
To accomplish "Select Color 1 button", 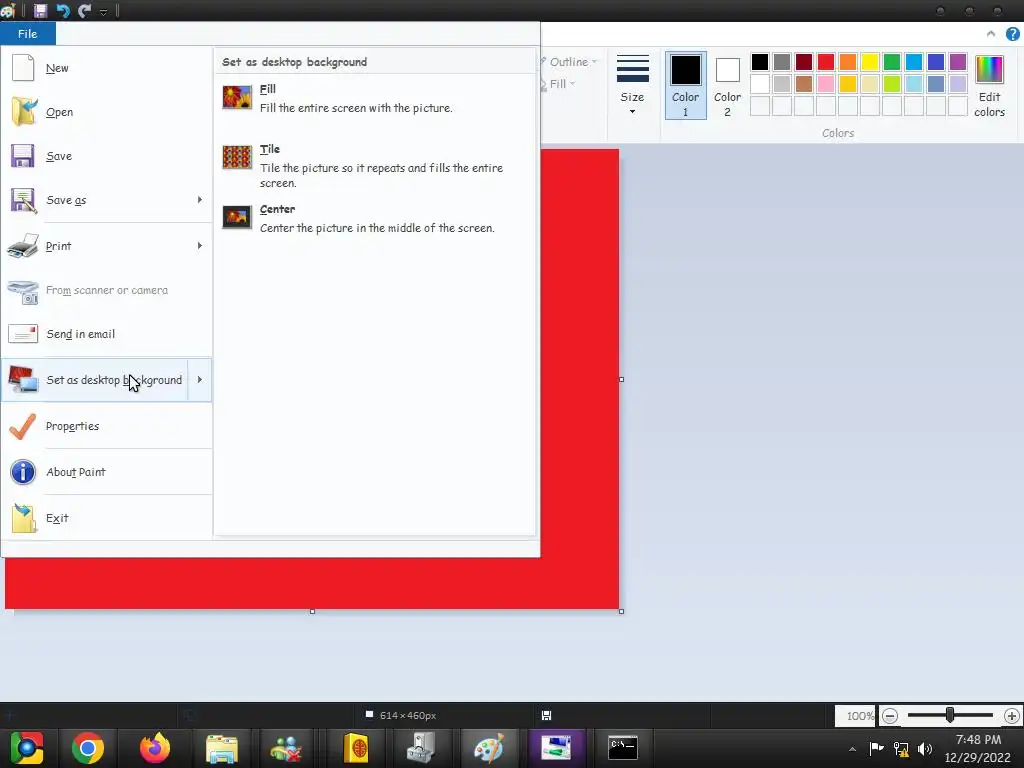I will coord(685,86).
